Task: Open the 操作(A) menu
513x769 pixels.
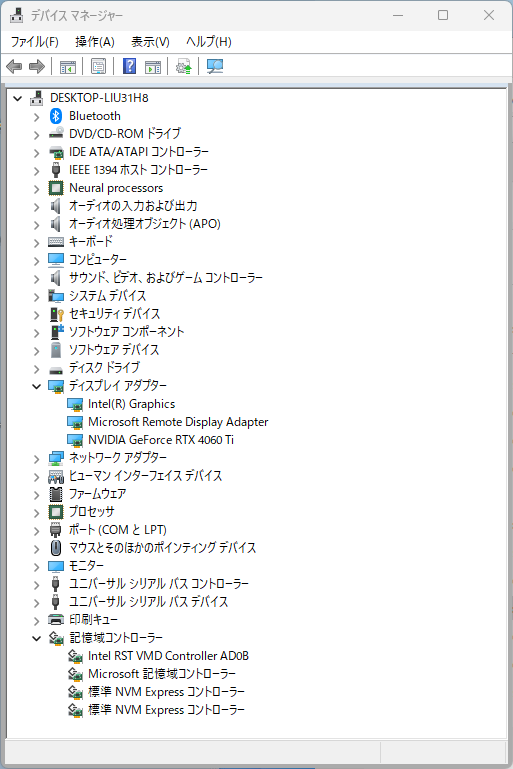Action: tap(95, 42)
